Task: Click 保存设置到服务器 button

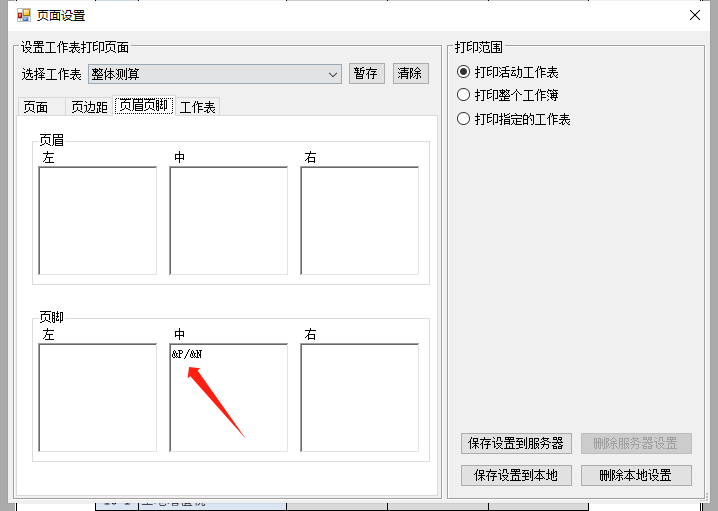Action: tap(517, 443)
